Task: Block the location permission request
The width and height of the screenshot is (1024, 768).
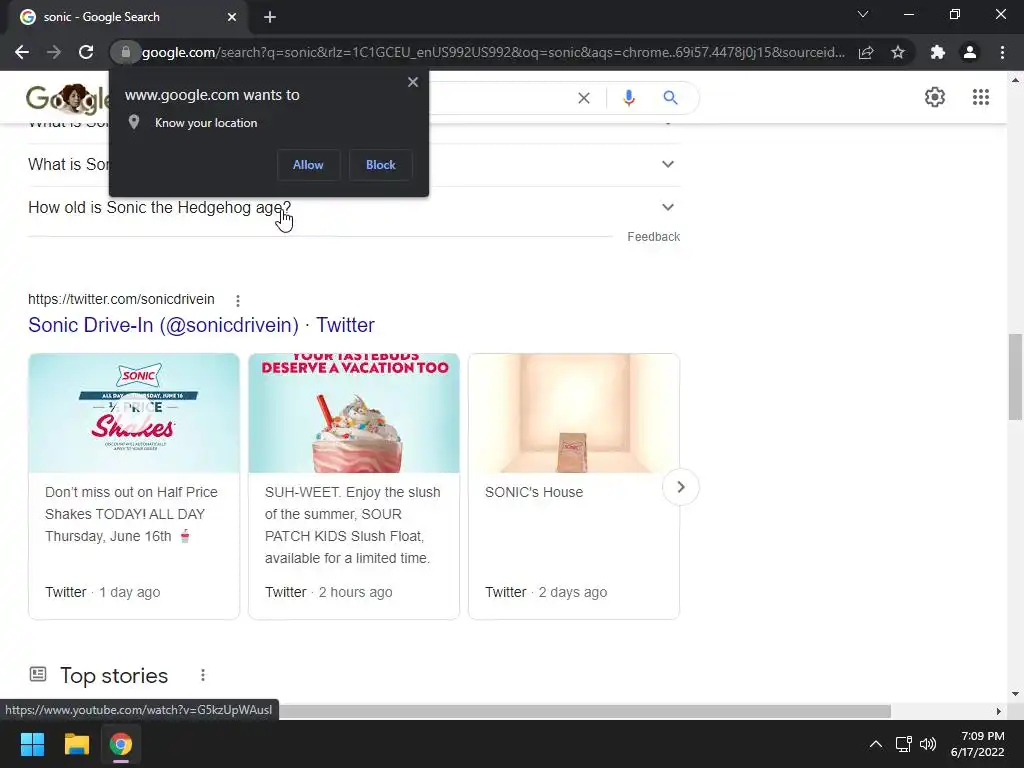Action: [381, 165]
